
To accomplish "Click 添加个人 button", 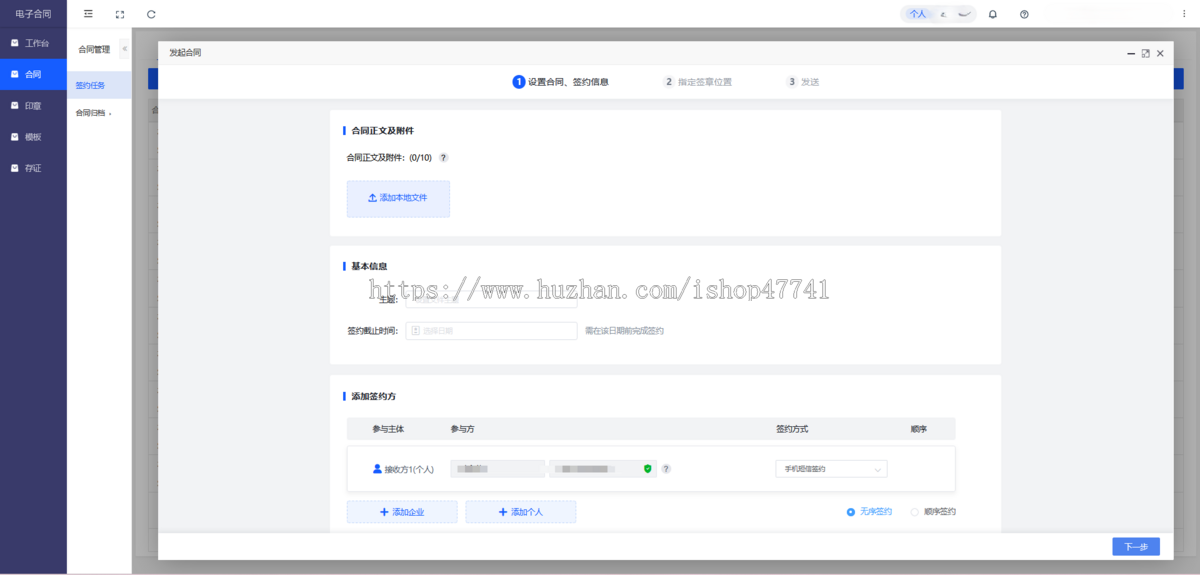I will pos(520,512).
